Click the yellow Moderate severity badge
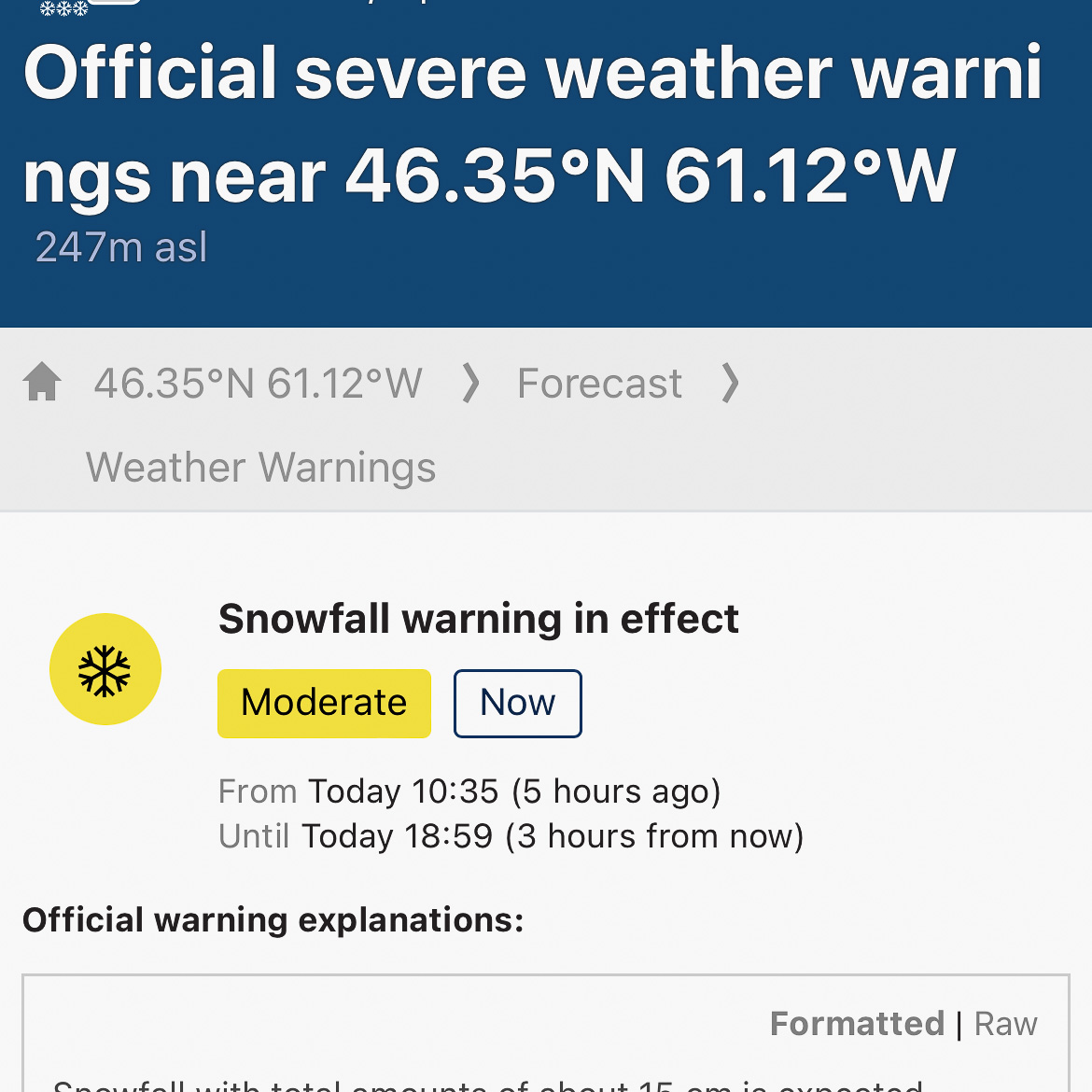Image resolution: width=1092 pixels, height=1092 pixels. pos(324,703)
